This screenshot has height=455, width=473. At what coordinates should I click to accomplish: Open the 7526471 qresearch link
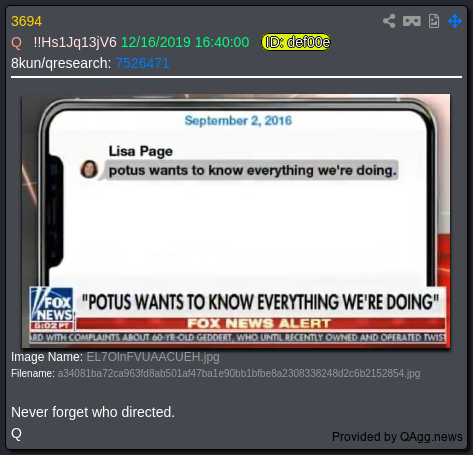click(x=142, y=63)
